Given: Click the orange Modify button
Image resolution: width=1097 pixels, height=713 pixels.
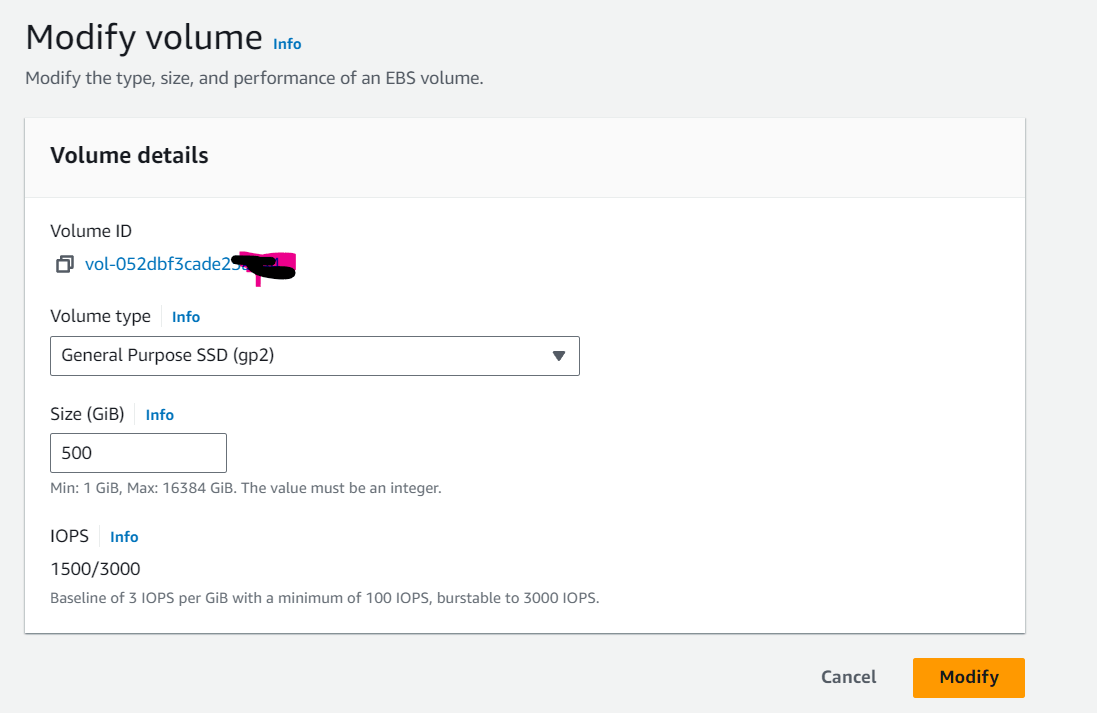Looking at the screenshot, I should coord(968,677).
